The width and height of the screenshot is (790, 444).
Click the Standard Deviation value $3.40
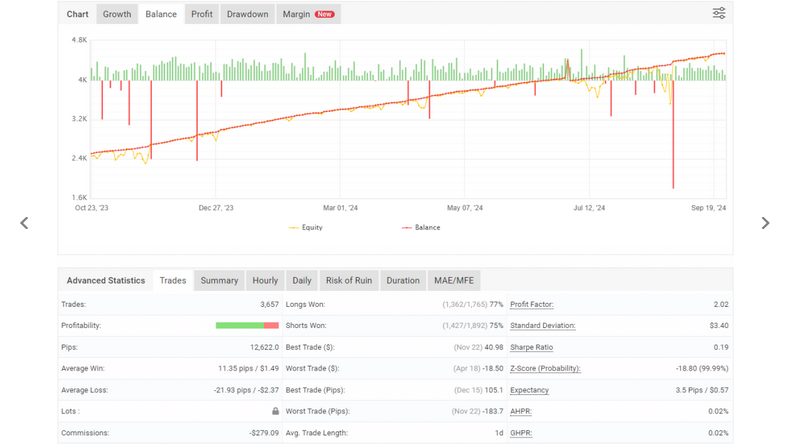[x=719, y=326]
